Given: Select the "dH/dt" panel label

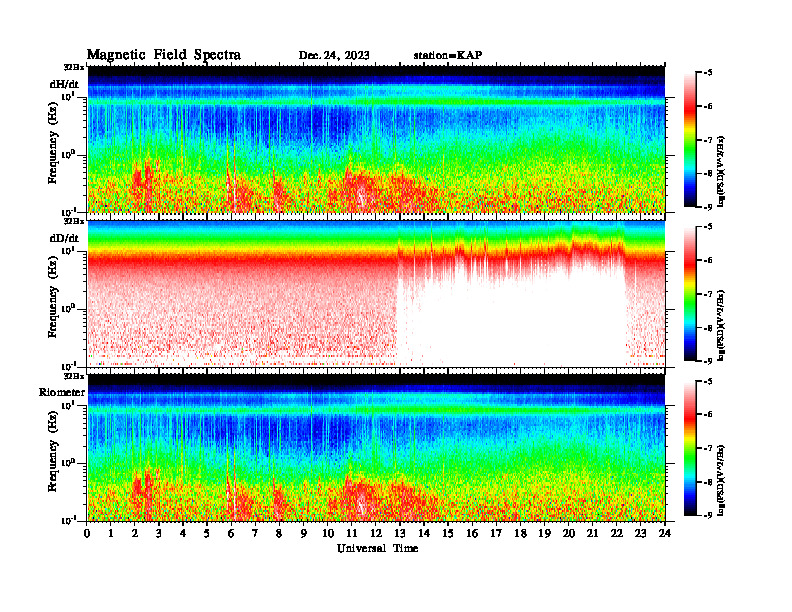Looking at the screenshot, I should [x=64, y=84].
